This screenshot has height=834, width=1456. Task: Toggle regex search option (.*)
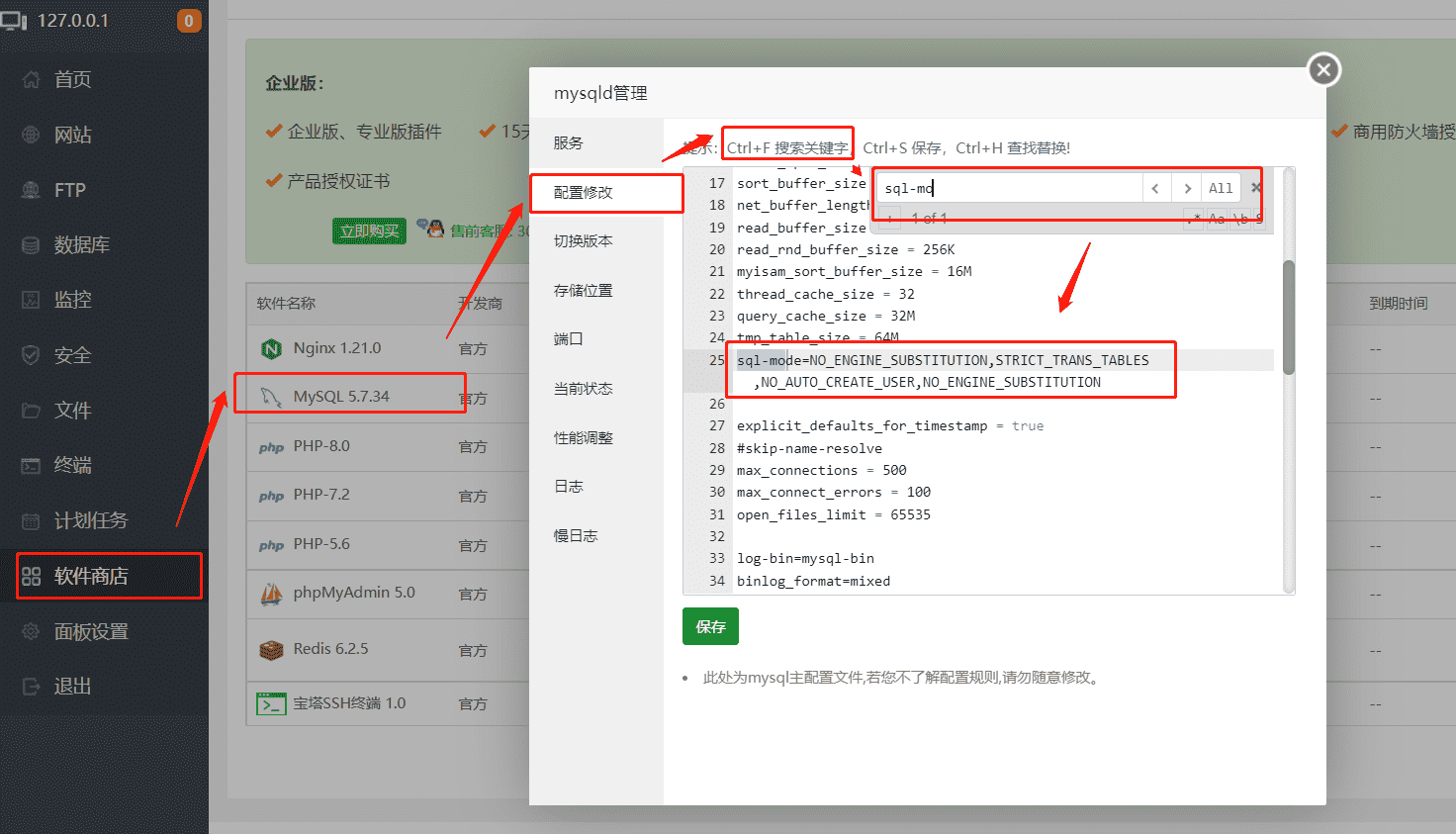pyautogui.click(x=1194, y=219)
